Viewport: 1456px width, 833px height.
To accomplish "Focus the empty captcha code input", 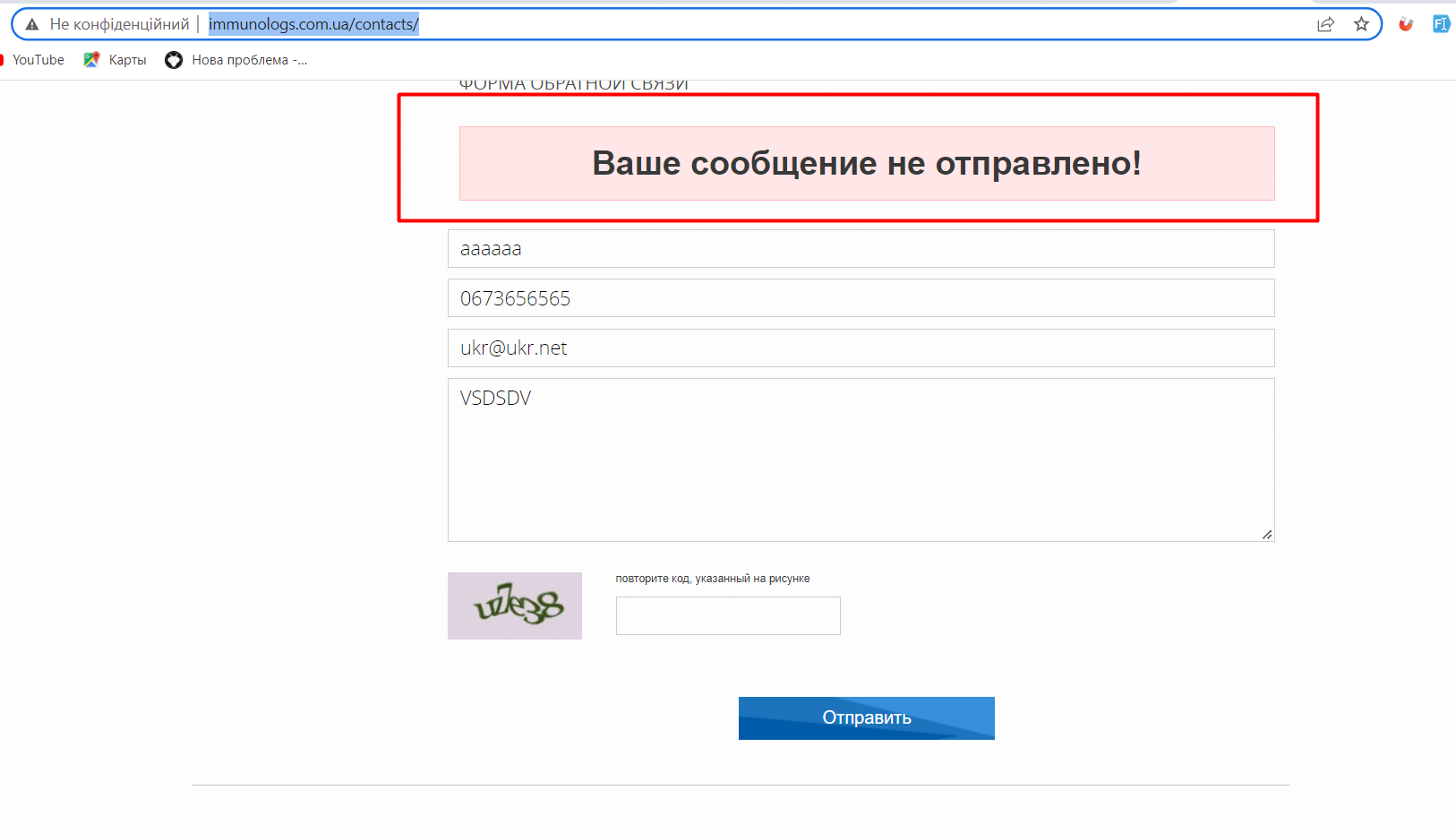I will pyautogui.click(x=728, y=616).
